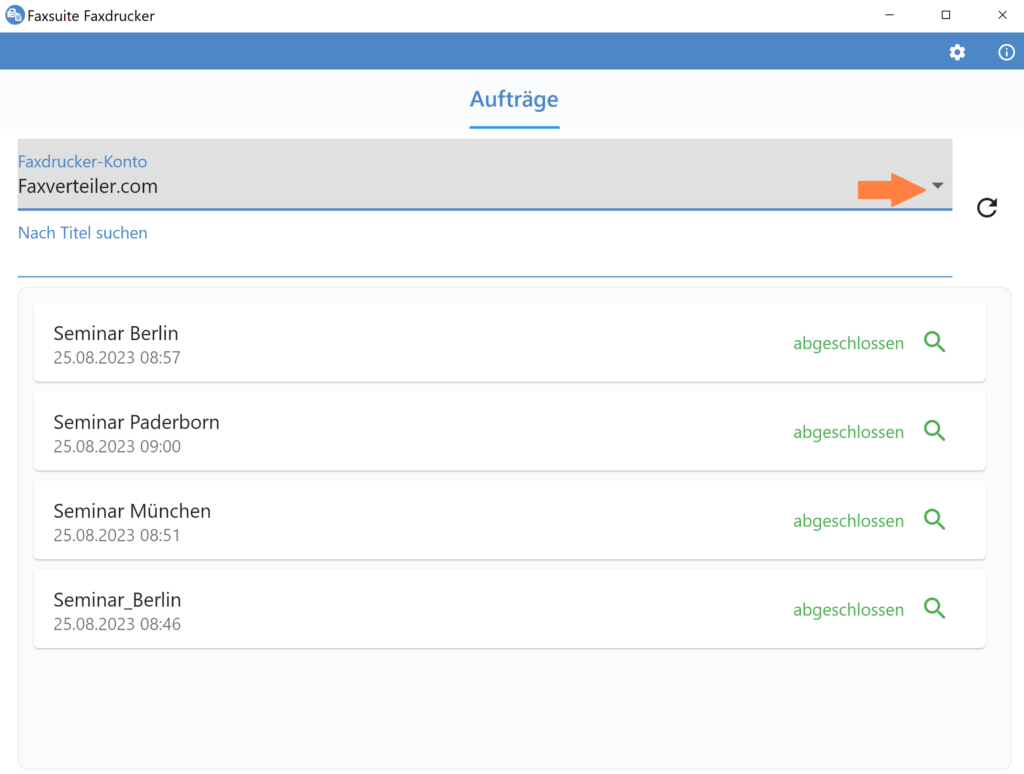Click abgeschlossen status of Seminar Paderborn
The image size is (1024, 774).
848,432
